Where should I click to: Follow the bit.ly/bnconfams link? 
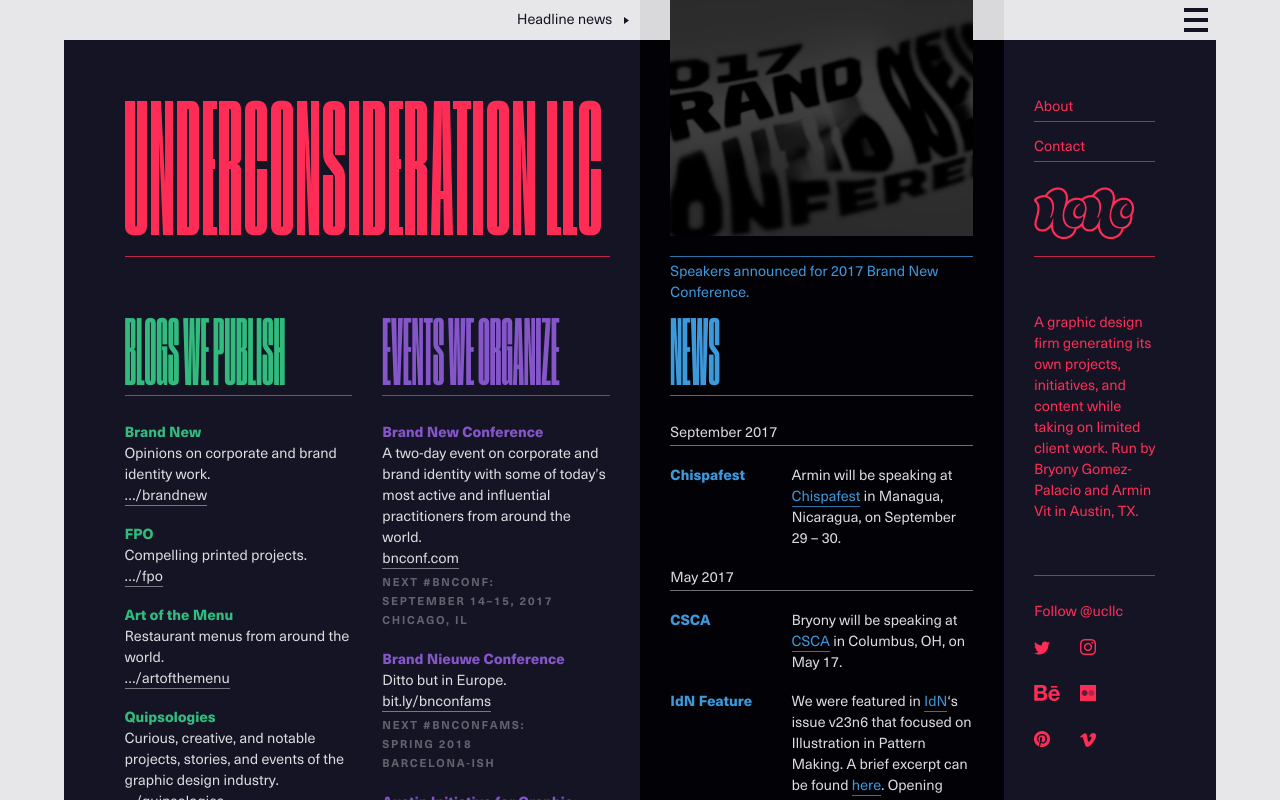click(436, 701)
